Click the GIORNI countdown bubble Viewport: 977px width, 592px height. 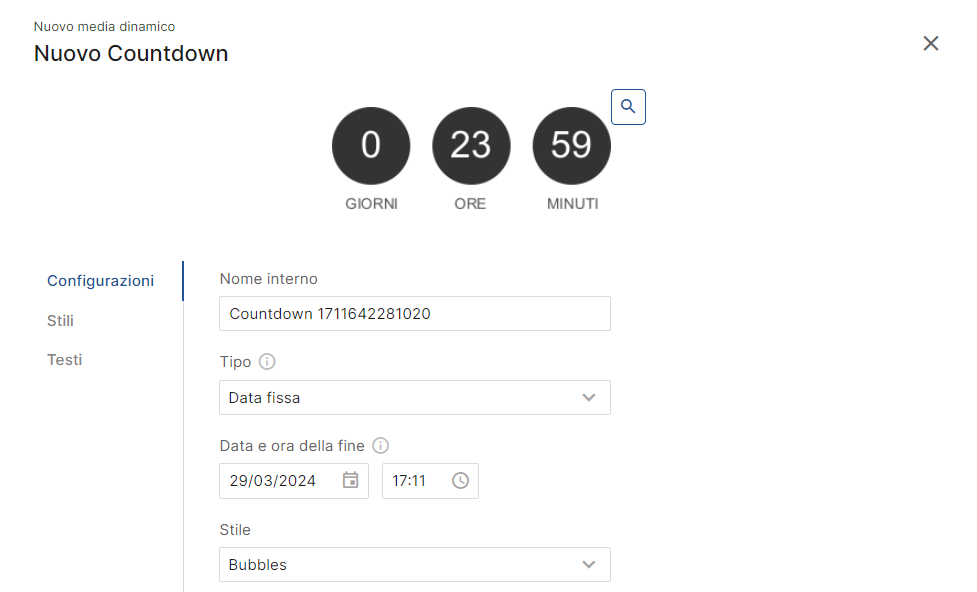coord(371,146)
